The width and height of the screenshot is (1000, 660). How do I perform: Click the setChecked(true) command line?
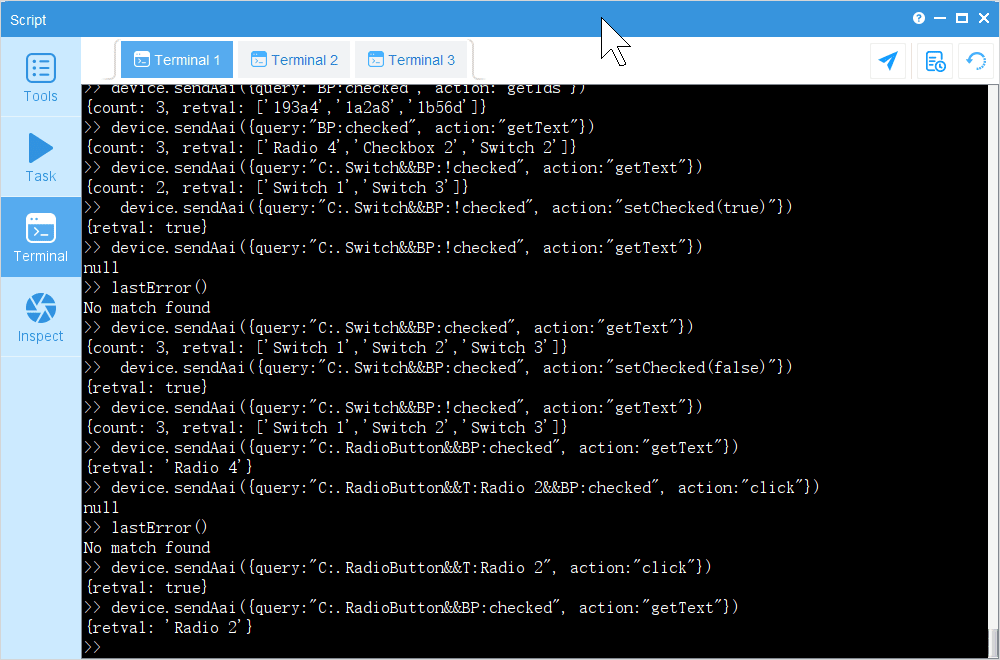(438, 207)
